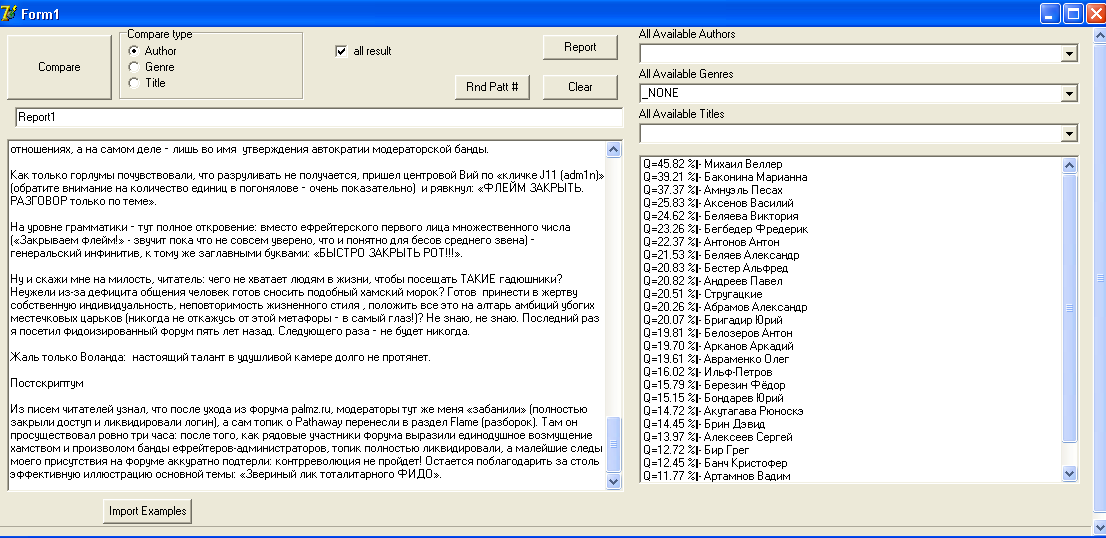Select the Аксенов Василий result row

851,203
